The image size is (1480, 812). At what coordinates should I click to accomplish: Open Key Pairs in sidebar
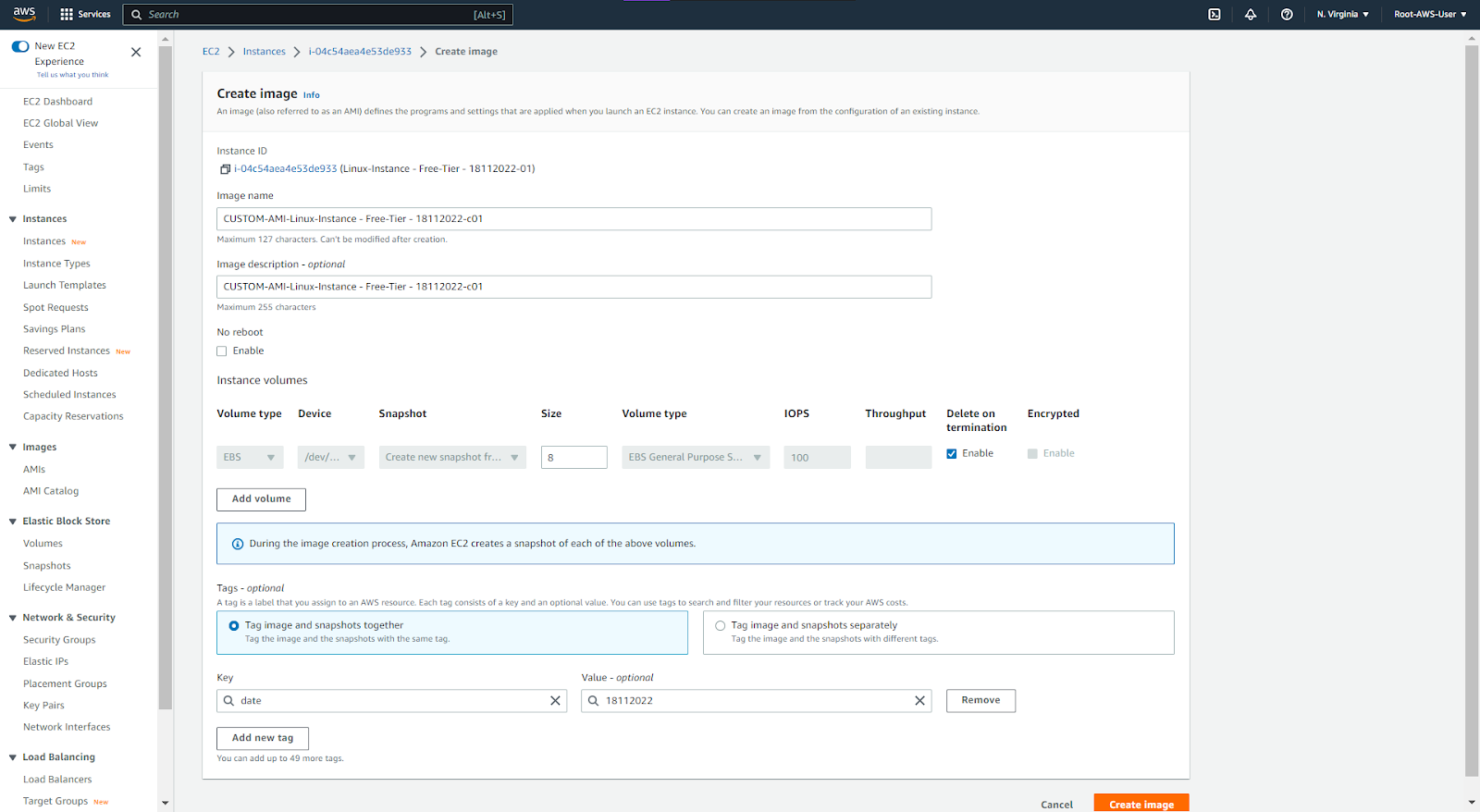click(x=43, y=706)
